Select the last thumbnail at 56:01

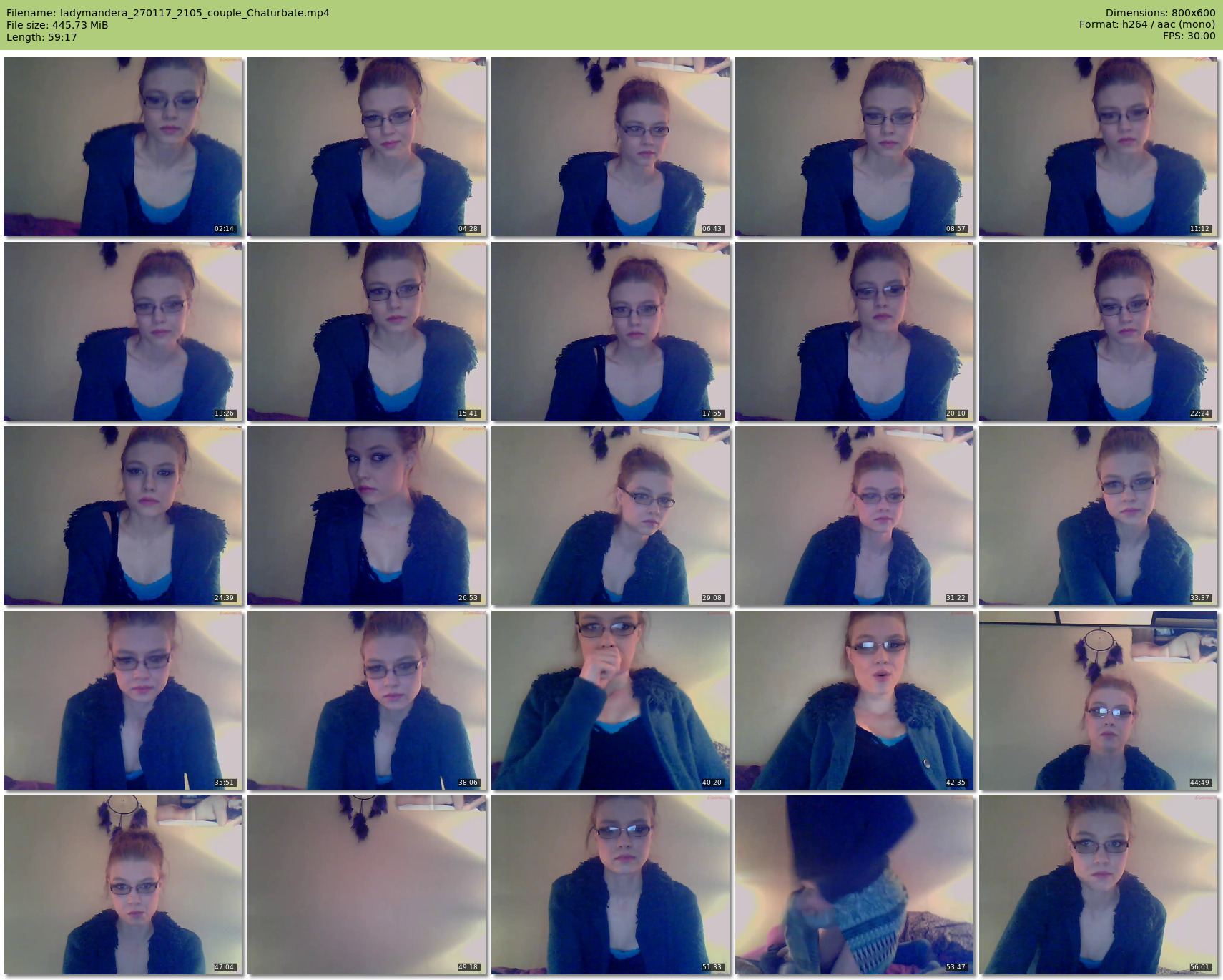pyautogui.click(x=1099, y=885)
